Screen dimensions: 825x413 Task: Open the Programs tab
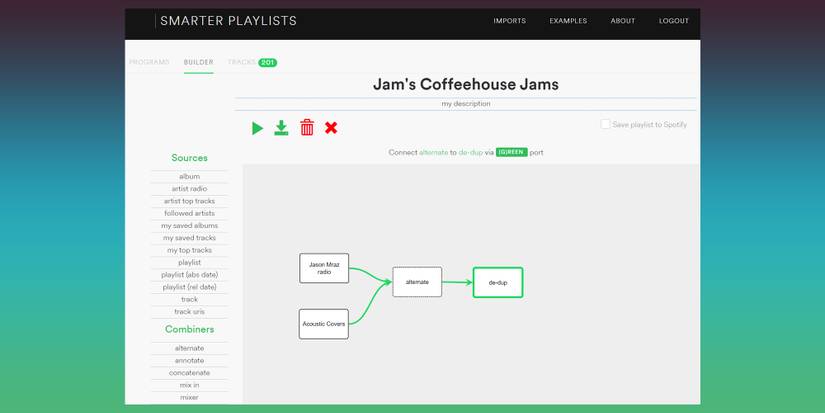[x=149, y=62]
